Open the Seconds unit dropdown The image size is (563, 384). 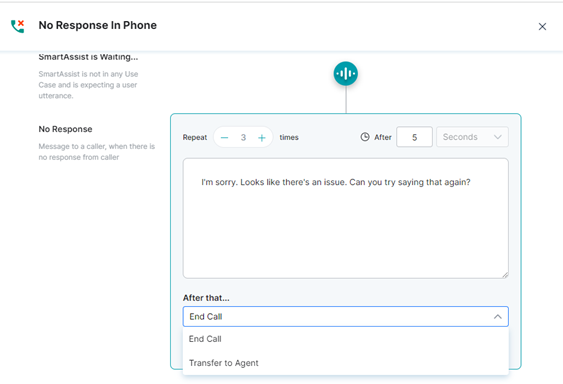(472, 137)
